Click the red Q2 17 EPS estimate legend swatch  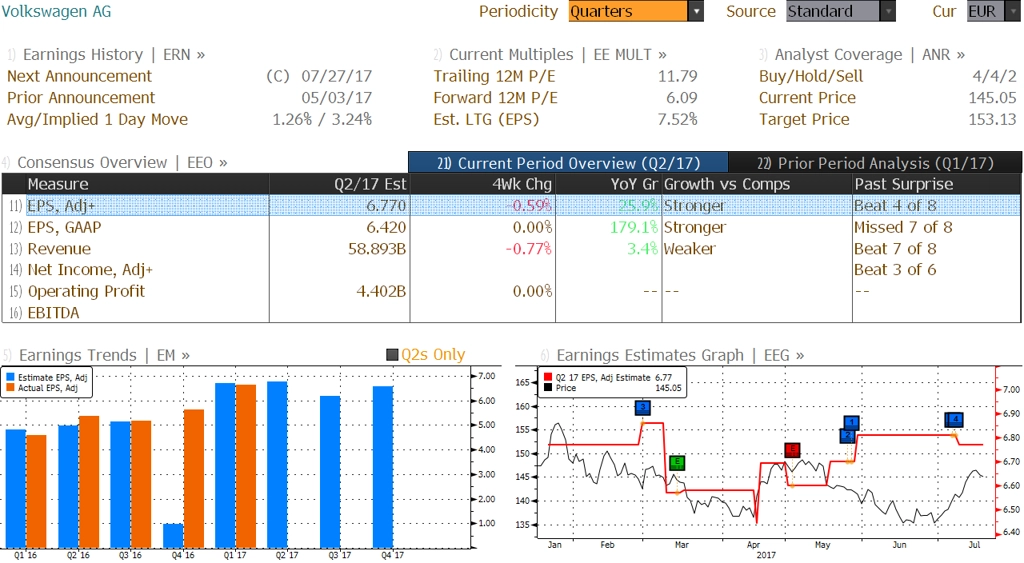click(x=548, y=378)
